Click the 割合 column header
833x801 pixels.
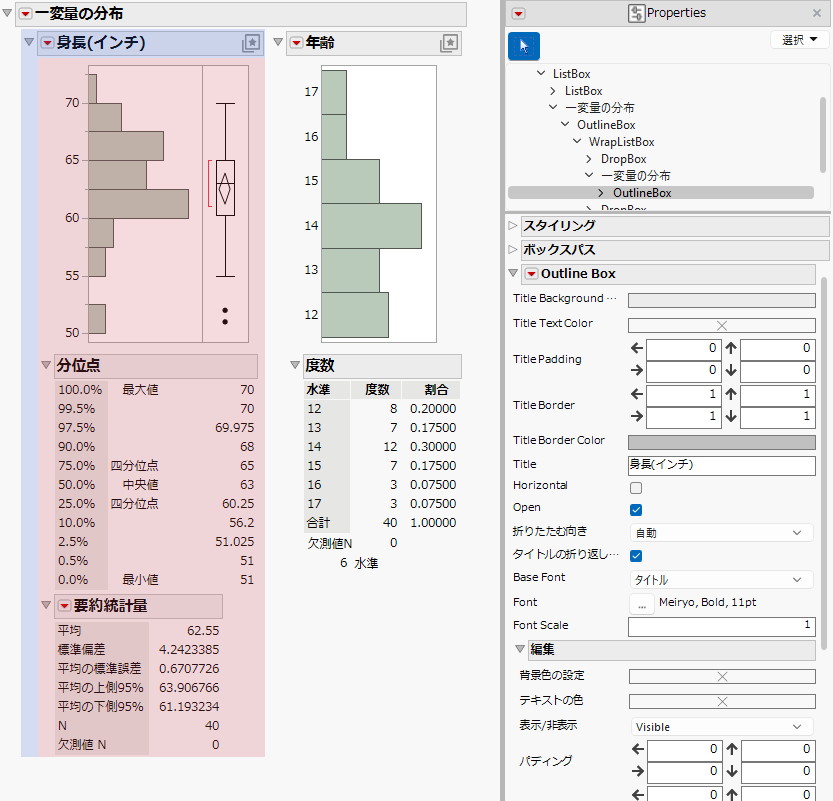click(x=431, y=390)
